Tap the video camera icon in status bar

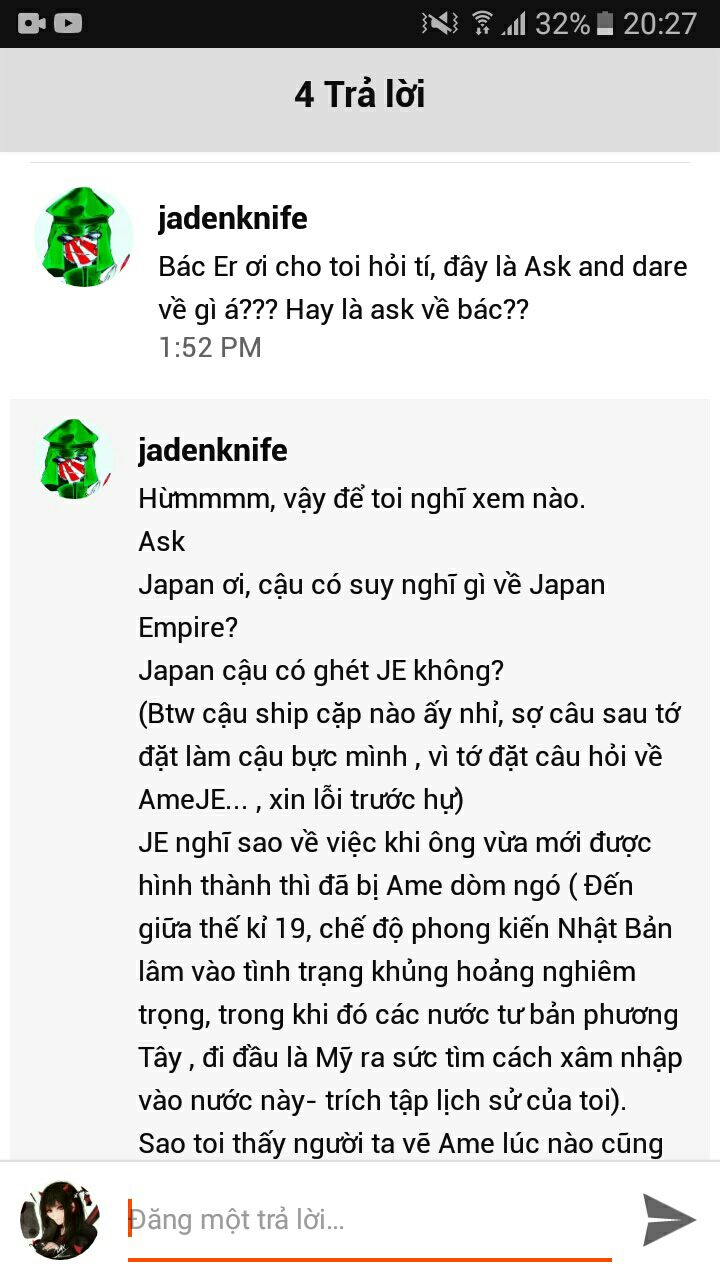tap(32, 22)
